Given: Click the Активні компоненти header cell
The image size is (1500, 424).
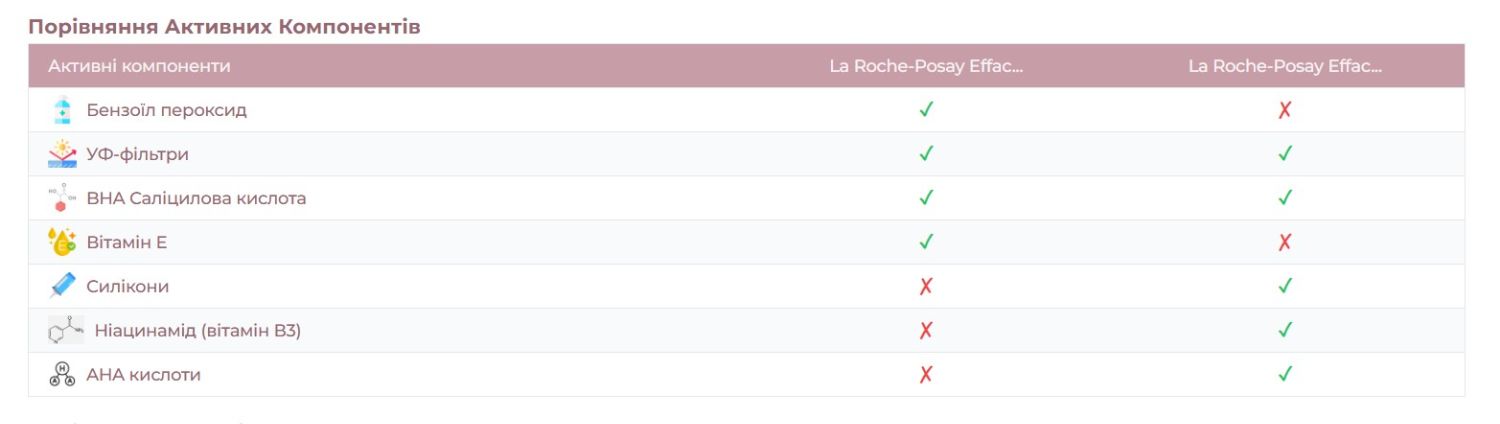Looking at the screenshot, I should tap(139, 66).
